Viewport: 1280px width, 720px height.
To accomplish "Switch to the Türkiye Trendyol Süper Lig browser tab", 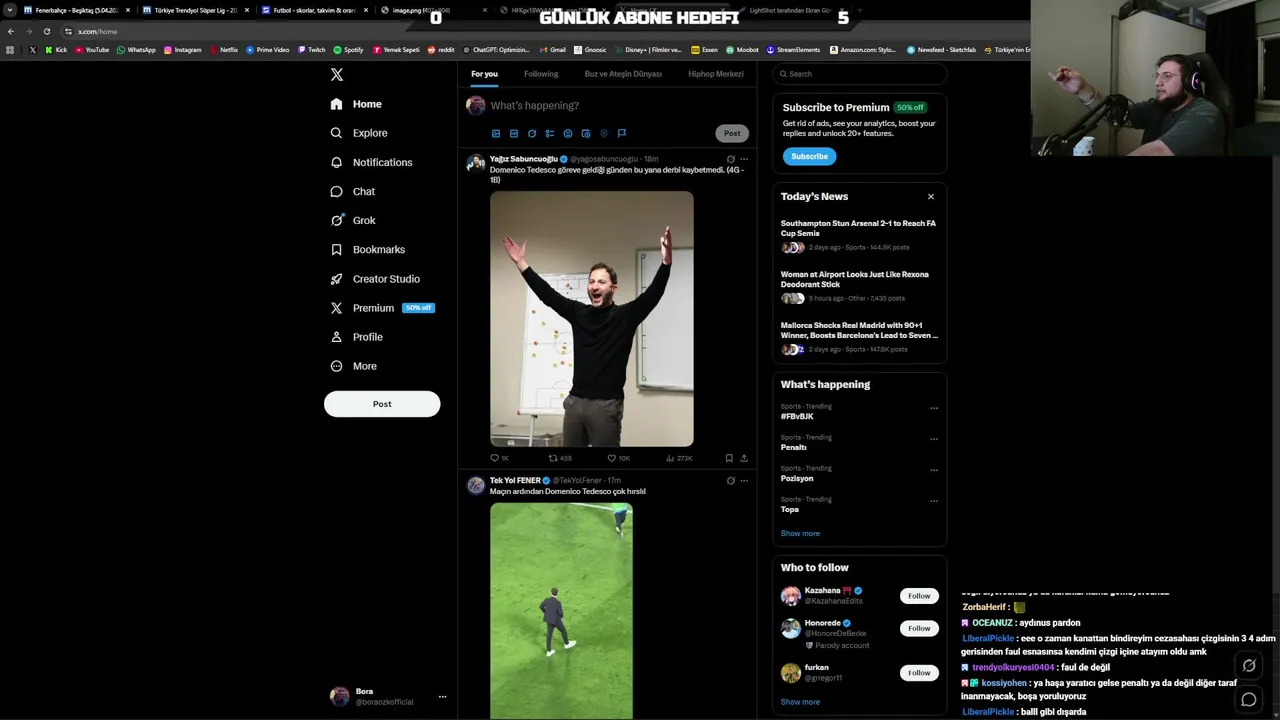I will pos(195,10).
